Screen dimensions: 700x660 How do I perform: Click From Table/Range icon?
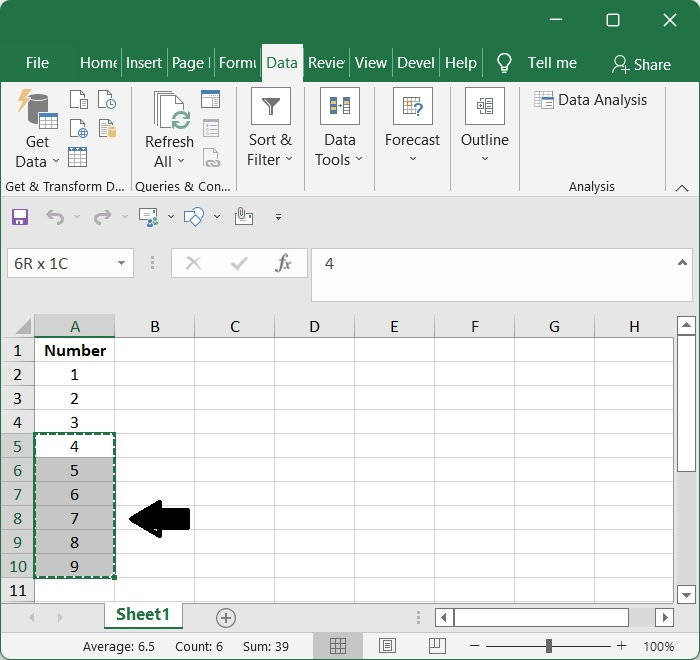(78, 157)
